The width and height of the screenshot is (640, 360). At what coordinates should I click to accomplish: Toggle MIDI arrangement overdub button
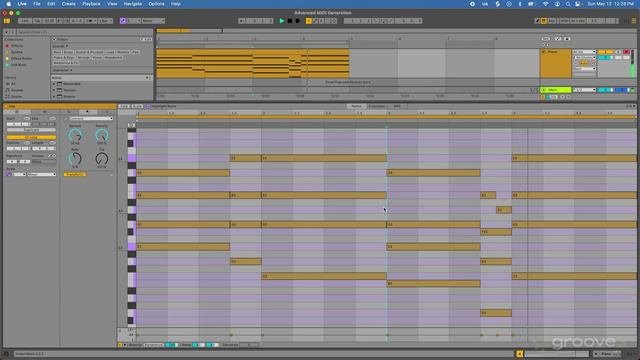(x=309, y=21)
